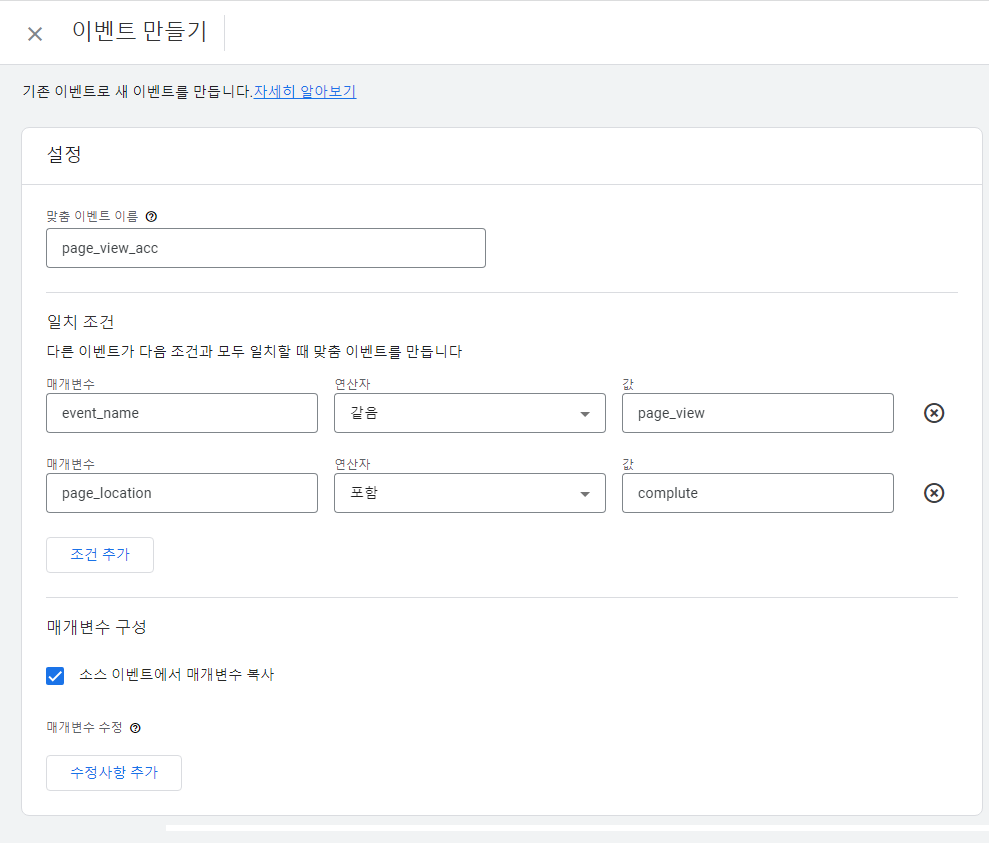Click the arrow in the 포함 dropdown

tap(585, 494)
